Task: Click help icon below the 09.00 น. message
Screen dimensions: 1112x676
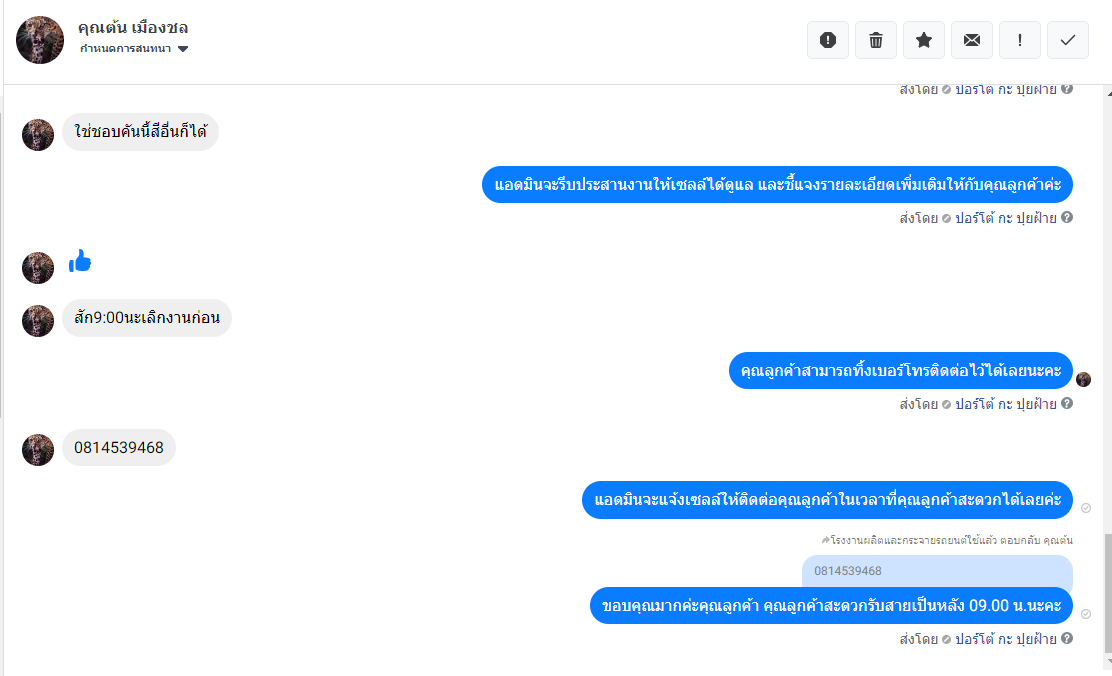Action: [1067, 638]
